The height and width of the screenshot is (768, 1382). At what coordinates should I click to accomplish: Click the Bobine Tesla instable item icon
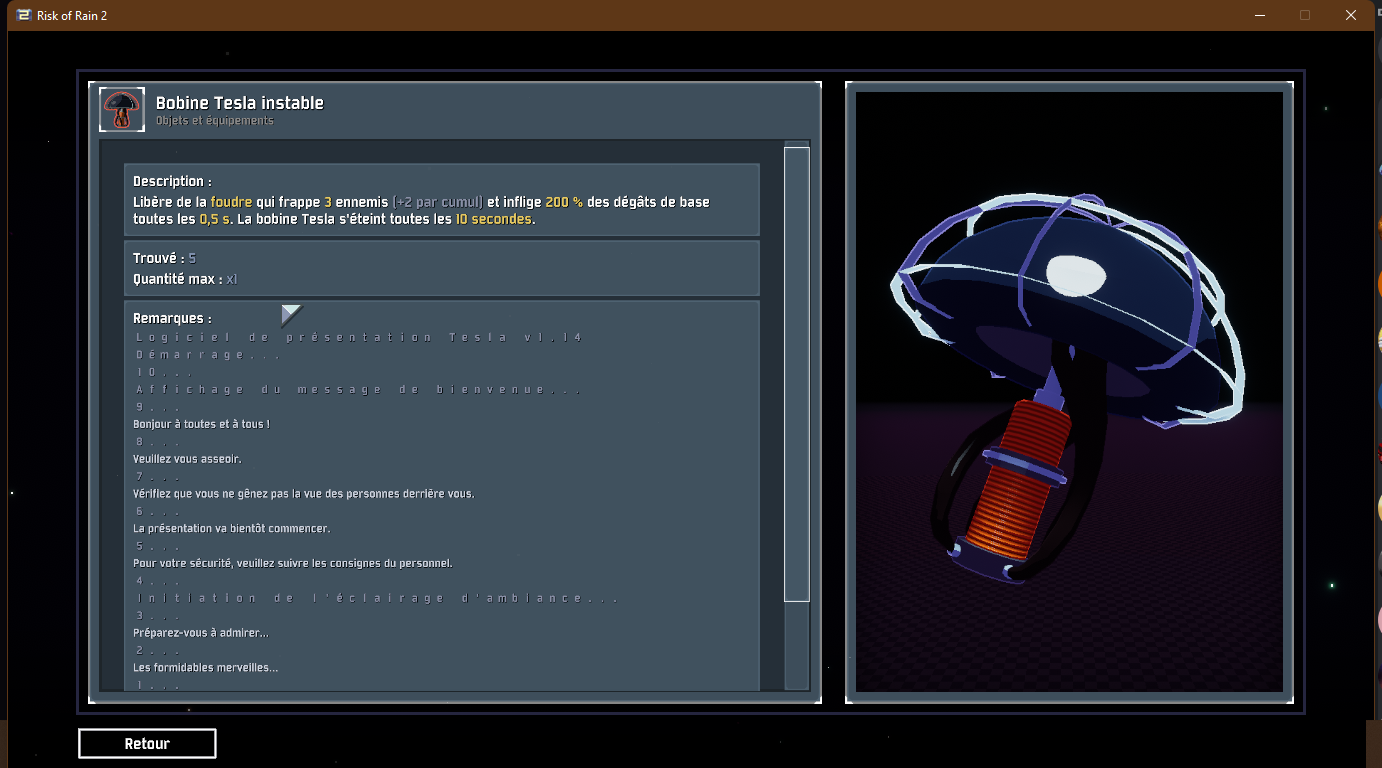point(122,109)
